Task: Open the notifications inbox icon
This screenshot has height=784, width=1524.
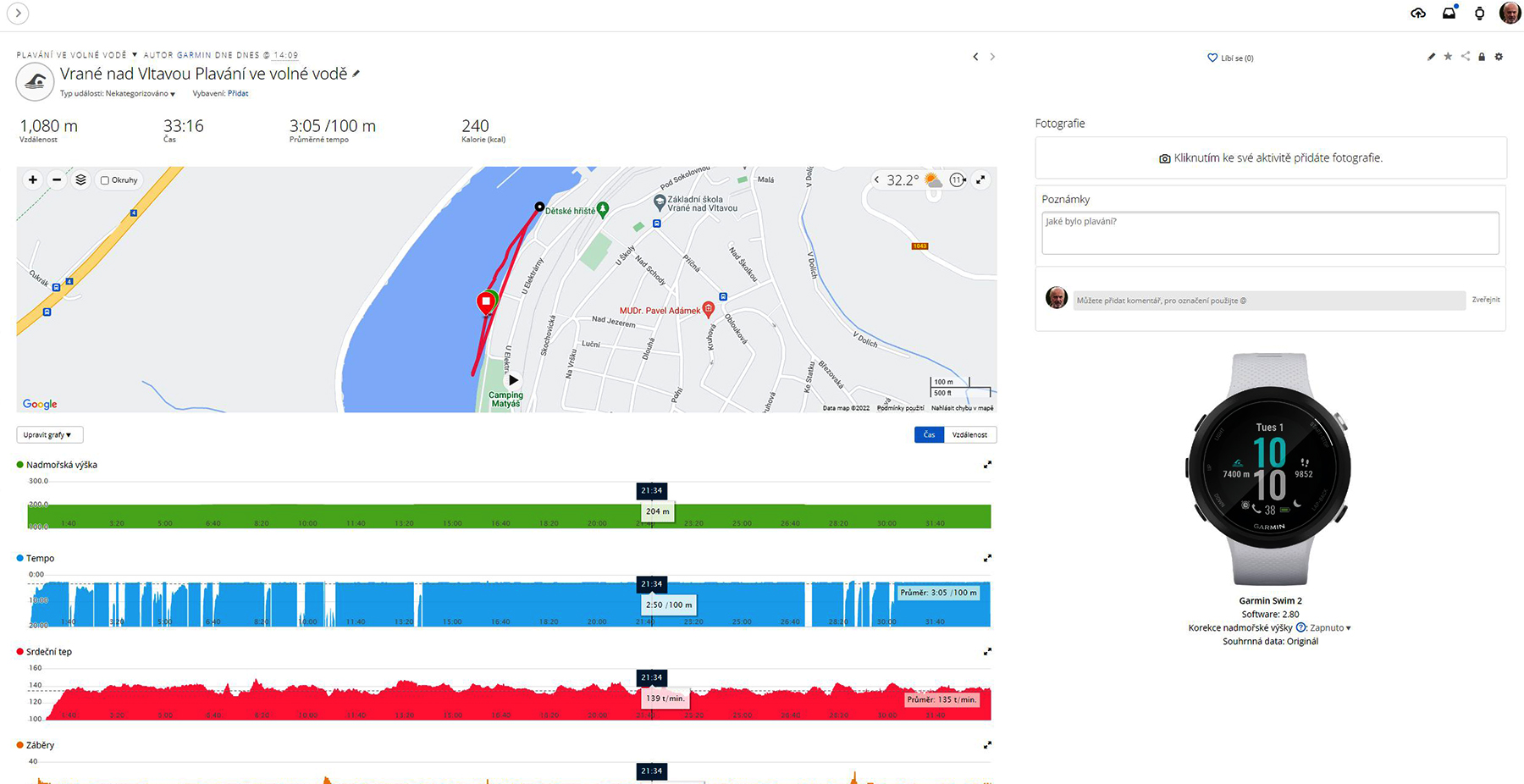Action: click(1449, 13)
